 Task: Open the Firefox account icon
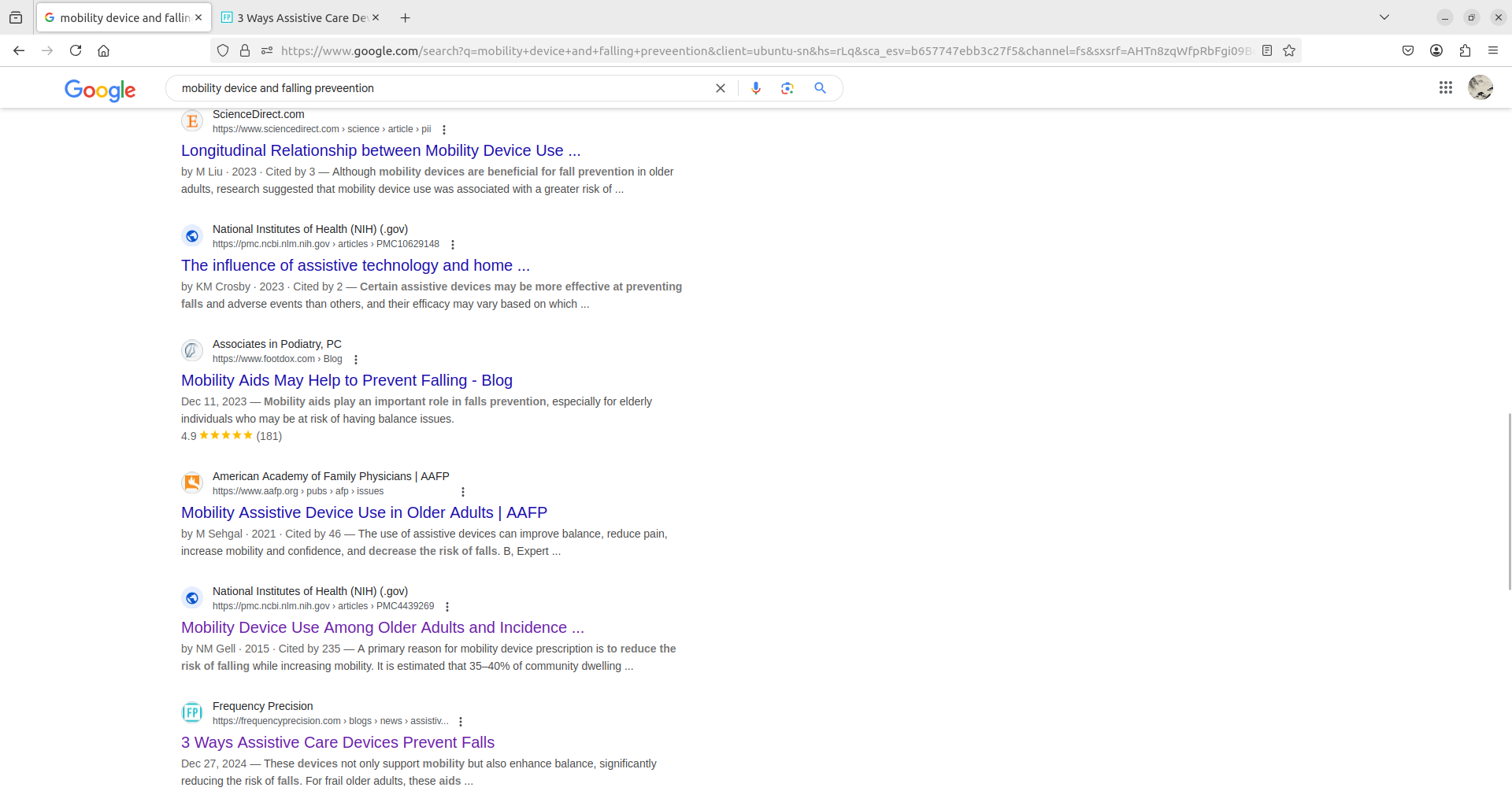coord(1436,50)
